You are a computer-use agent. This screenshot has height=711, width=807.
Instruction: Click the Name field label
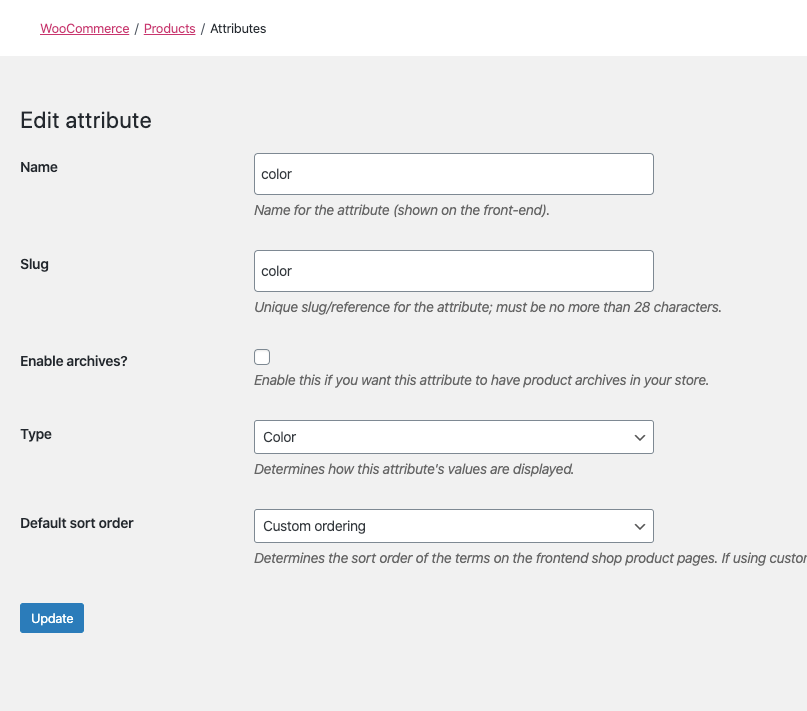point(39,167)
